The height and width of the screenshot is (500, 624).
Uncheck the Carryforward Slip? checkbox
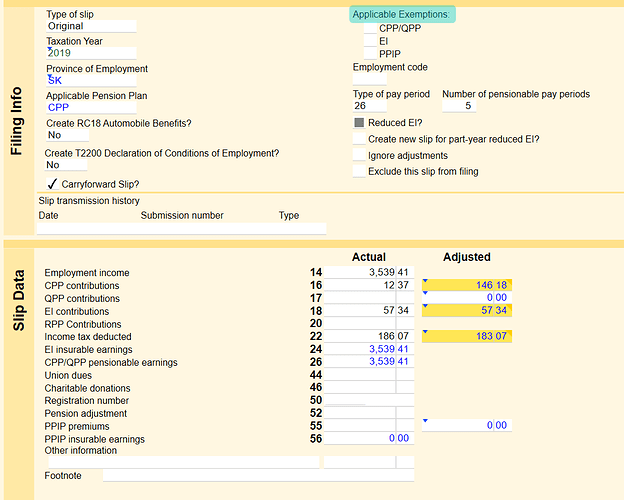tap(52, 184)
